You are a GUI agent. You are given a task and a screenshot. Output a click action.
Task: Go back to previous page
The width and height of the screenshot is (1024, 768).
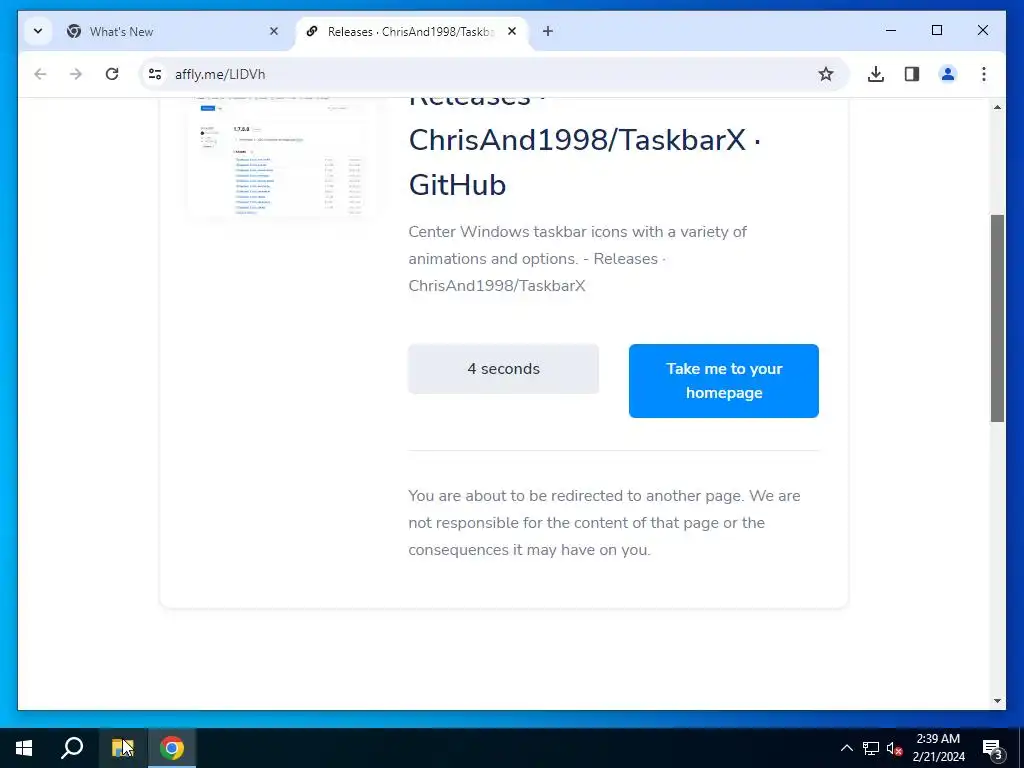[40, 74]
